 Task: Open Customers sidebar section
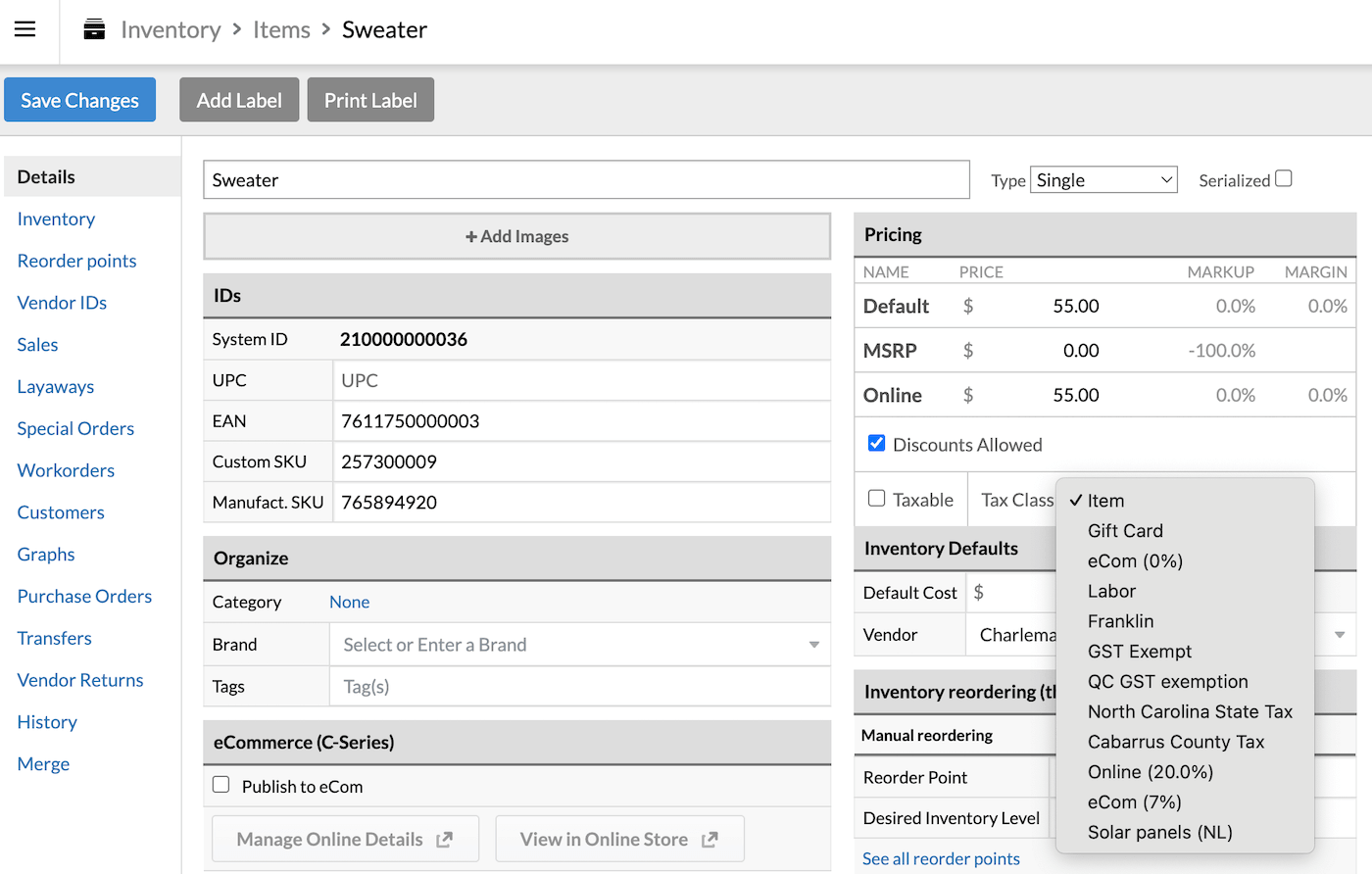(61, 513)
